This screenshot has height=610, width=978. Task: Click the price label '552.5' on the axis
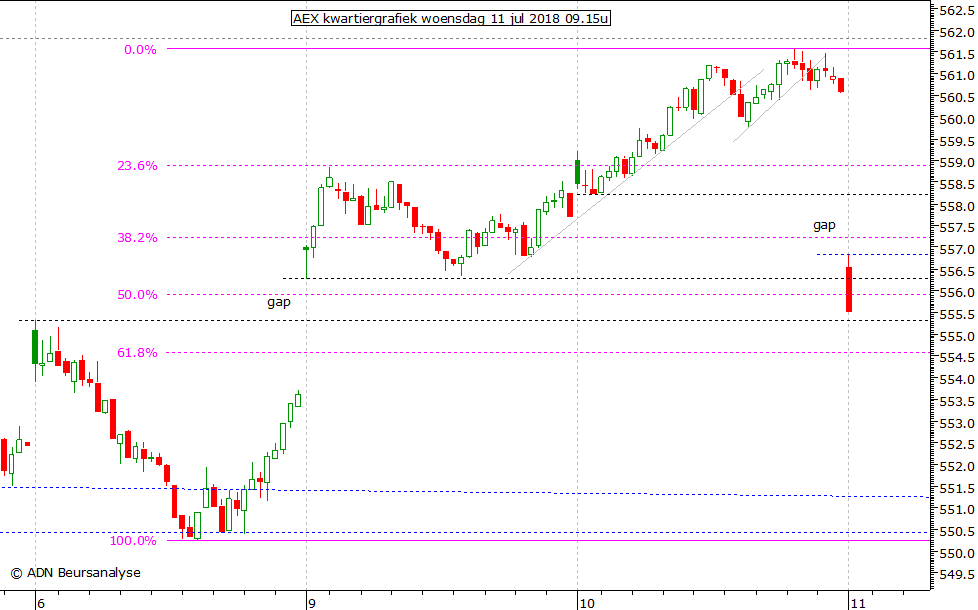coord(957,445)
